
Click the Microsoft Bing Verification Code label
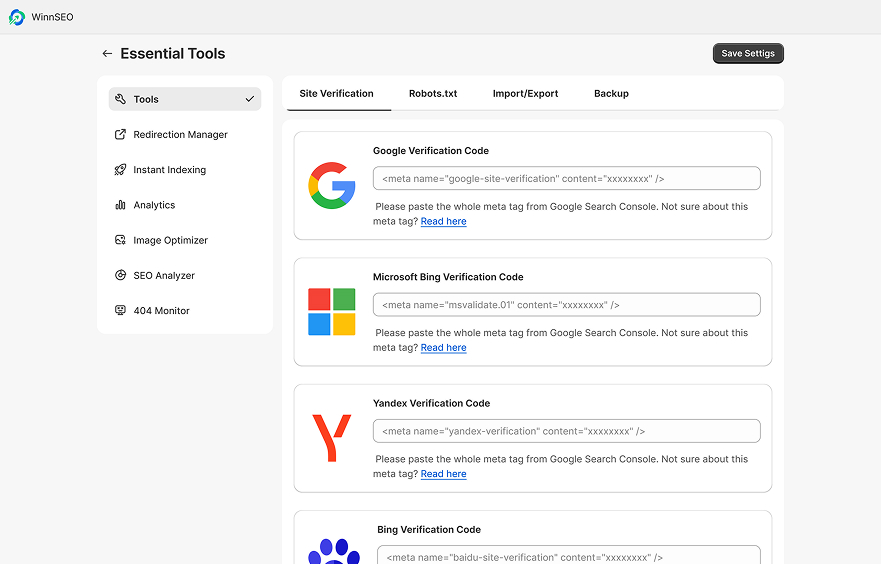point(448,277)
